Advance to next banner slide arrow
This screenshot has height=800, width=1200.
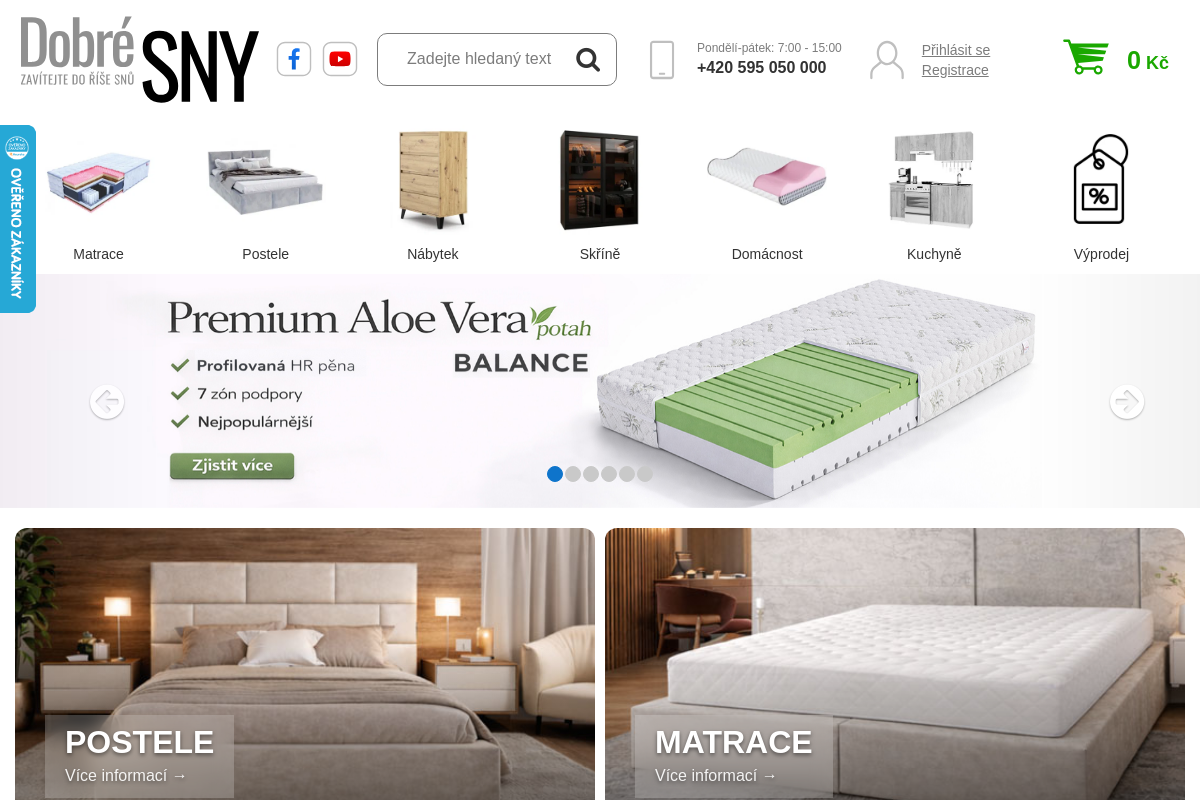[1127, 402]
